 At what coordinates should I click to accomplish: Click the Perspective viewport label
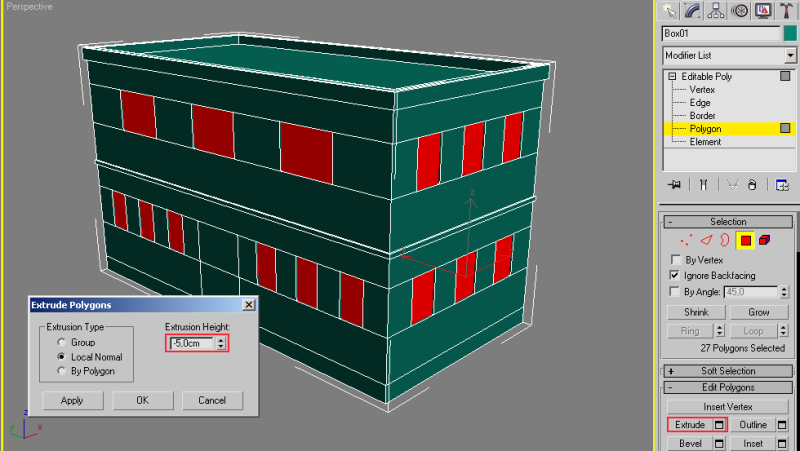(x=29, y=7)
